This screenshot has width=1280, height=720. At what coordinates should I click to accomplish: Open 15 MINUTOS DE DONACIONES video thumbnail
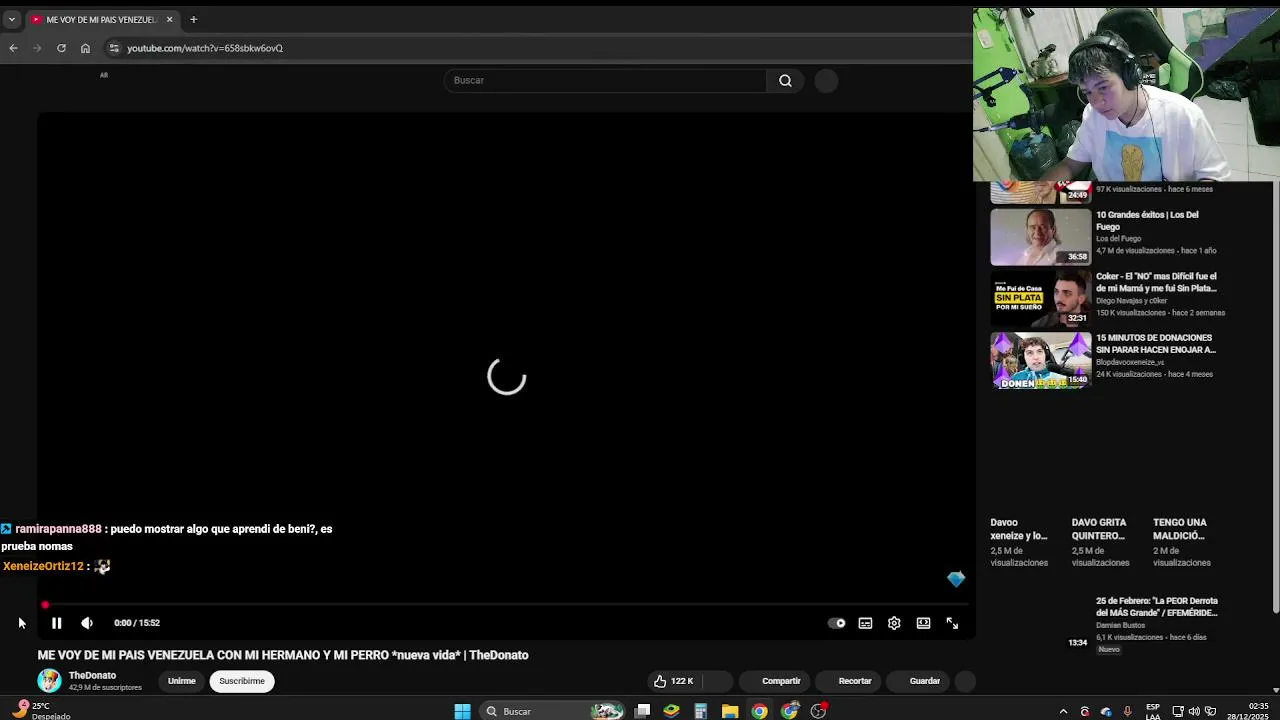(1041, 360)
